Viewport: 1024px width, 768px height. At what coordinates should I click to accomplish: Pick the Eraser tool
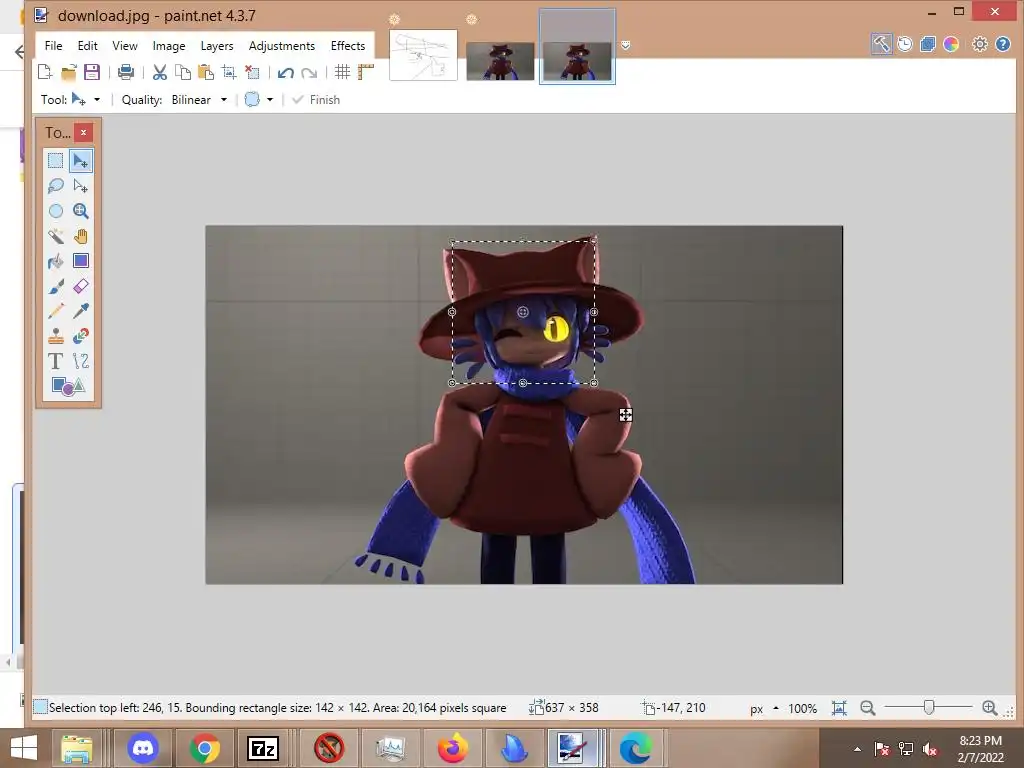pos(81,286)
